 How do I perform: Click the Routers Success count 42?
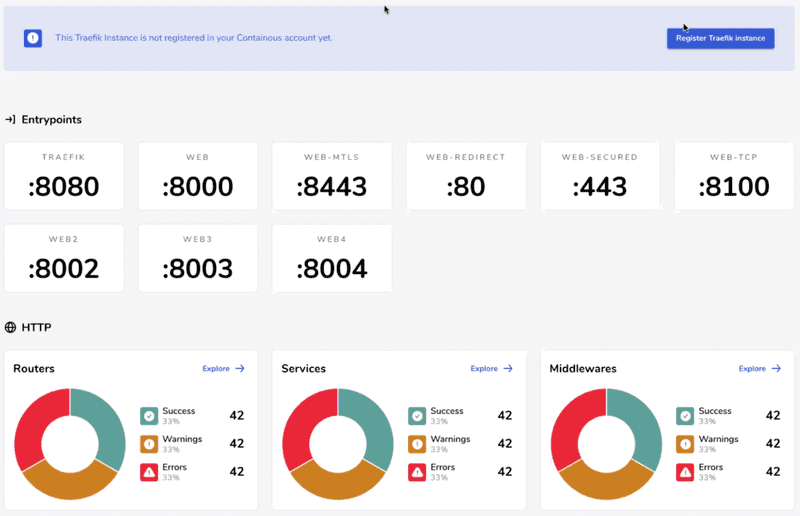237,415
